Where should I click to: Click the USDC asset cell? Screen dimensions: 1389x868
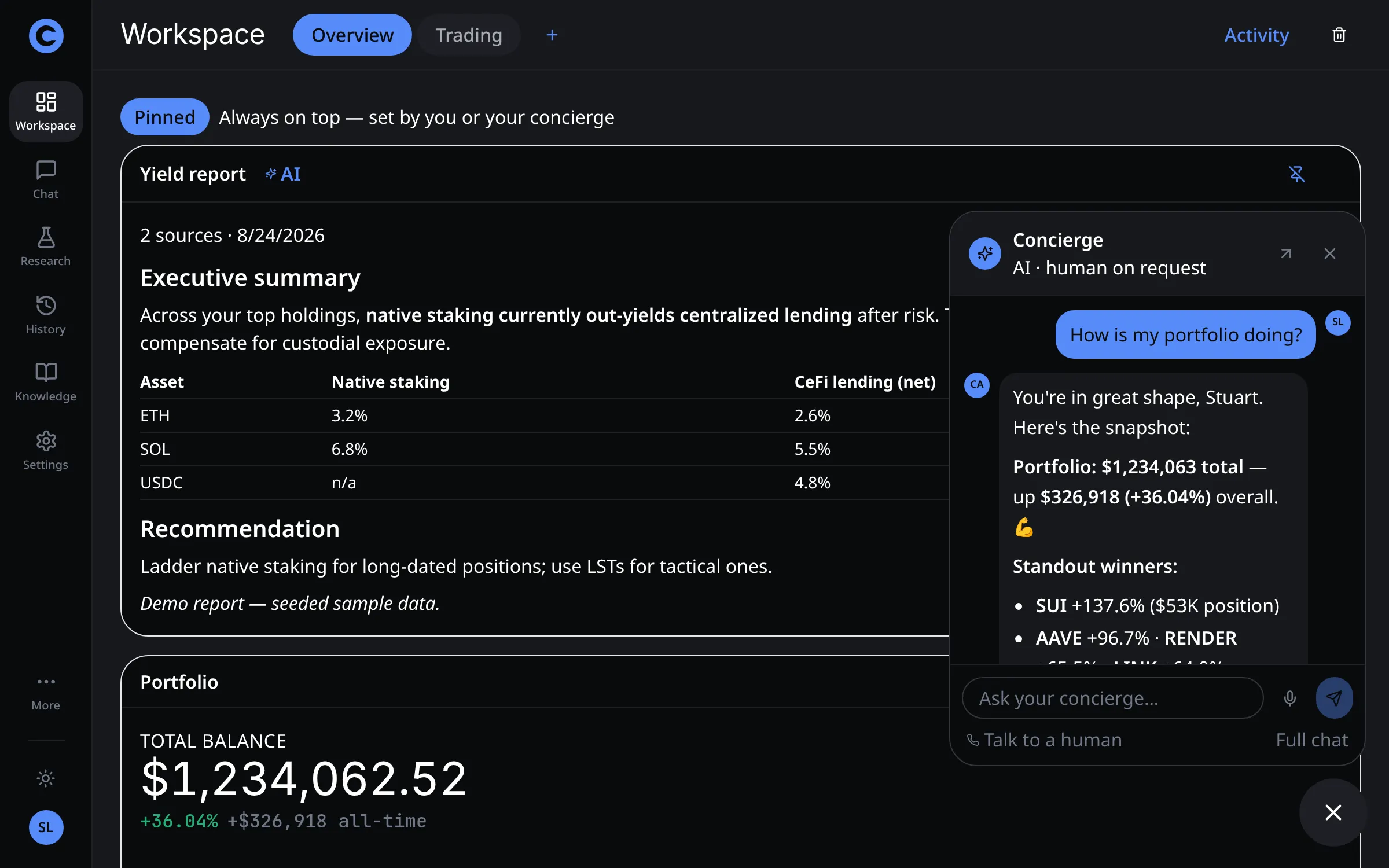point(161,483)
